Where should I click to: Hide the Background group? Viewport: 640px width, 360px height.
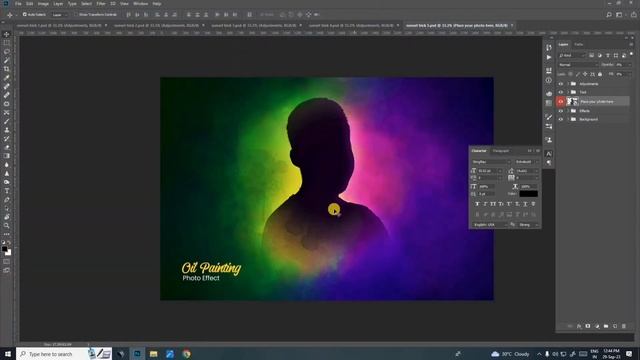561,119
